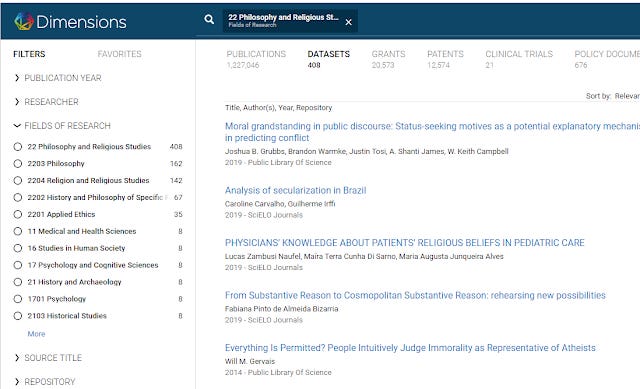Show More fields of research

tap(36, 334)
